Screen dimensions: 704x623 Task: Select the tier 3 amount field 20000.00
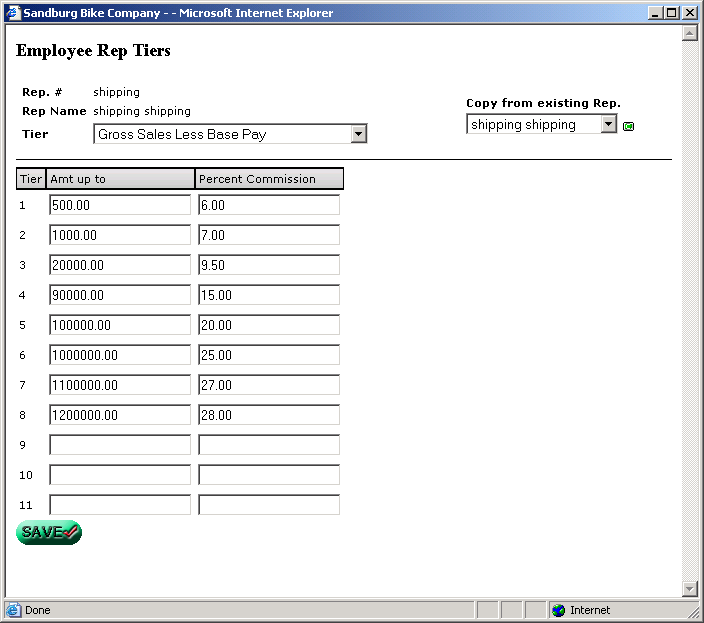tap(120, 265)
